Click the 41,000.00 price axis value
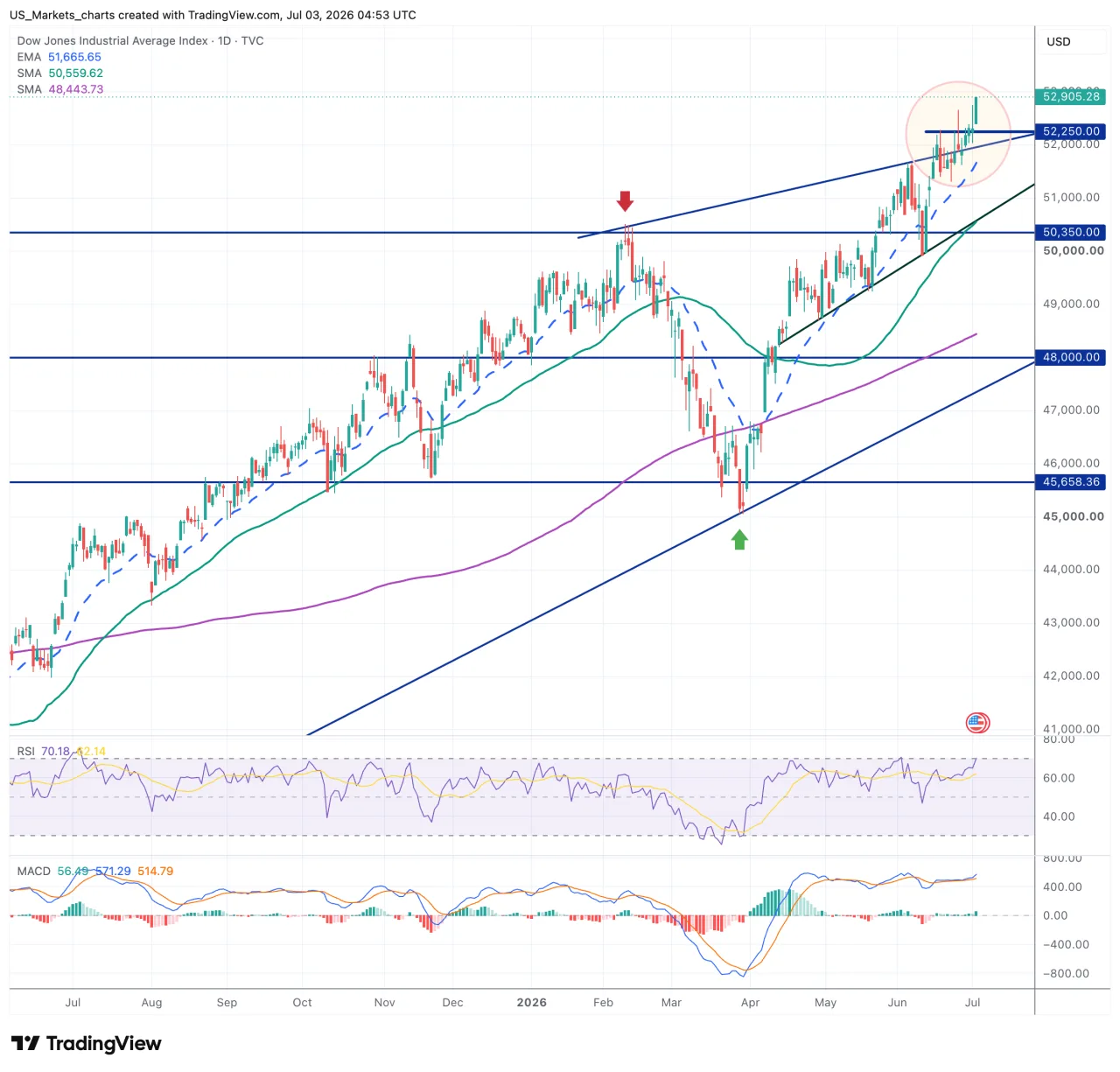This screenshot has width=1120, height=1072. pyautogui.click(x=1071, y=728)
